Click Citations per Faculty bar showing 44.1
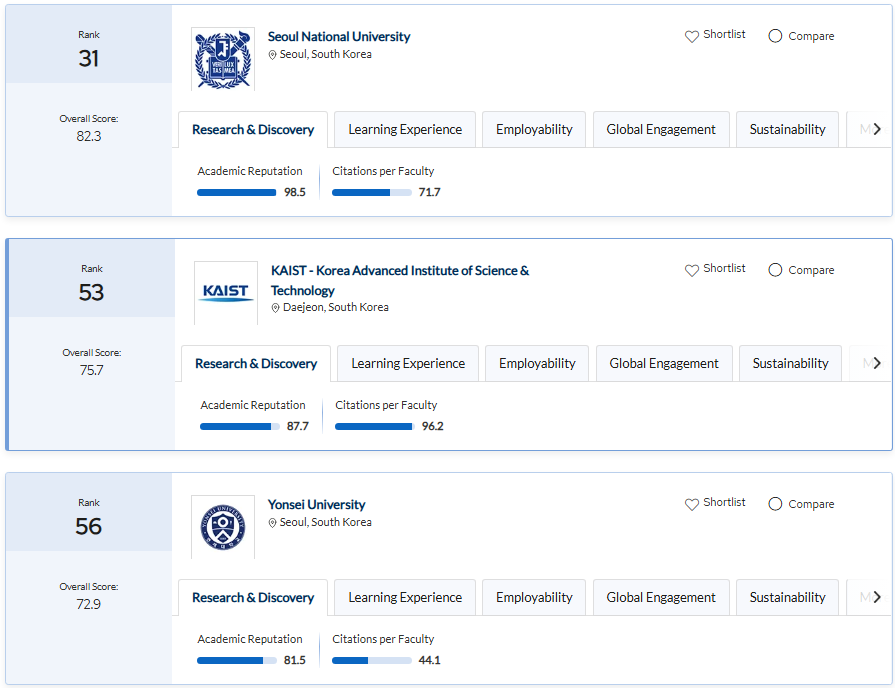Image resolution: width=895 pixels, height=688 pixels. pos(372,661)
